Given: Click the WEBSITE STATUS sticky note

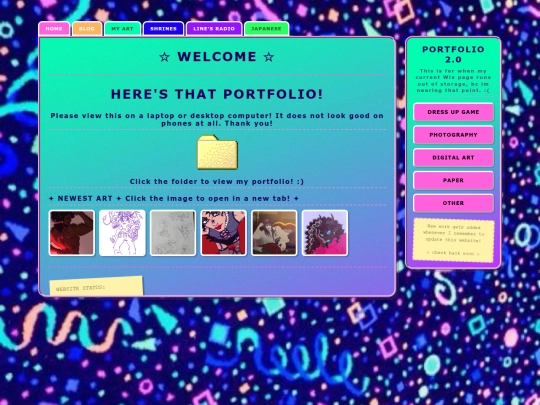Looking at the screenshot, I should coord(96,287).
